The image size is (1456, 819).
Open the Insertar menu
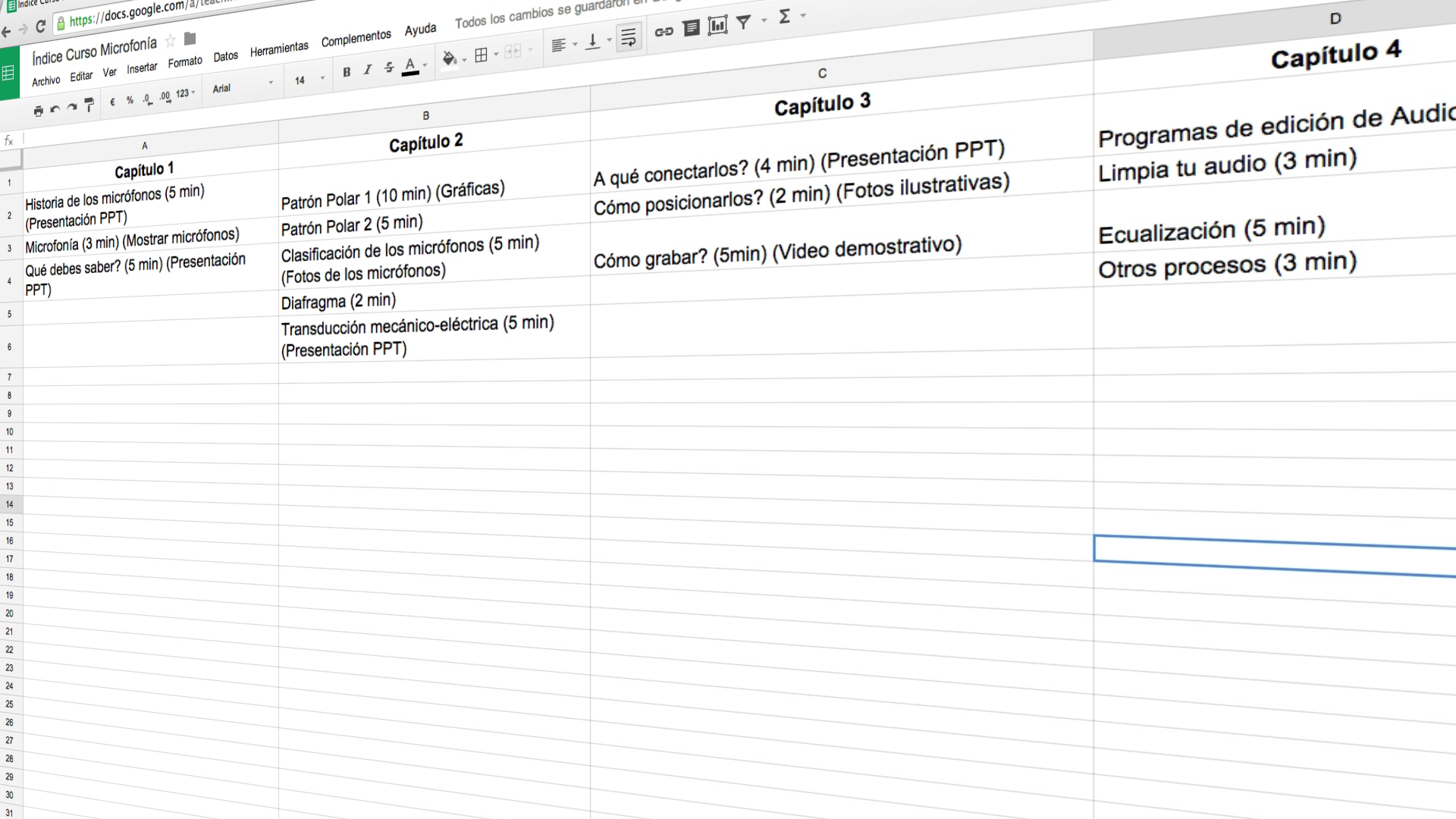[x=142, y=67]
